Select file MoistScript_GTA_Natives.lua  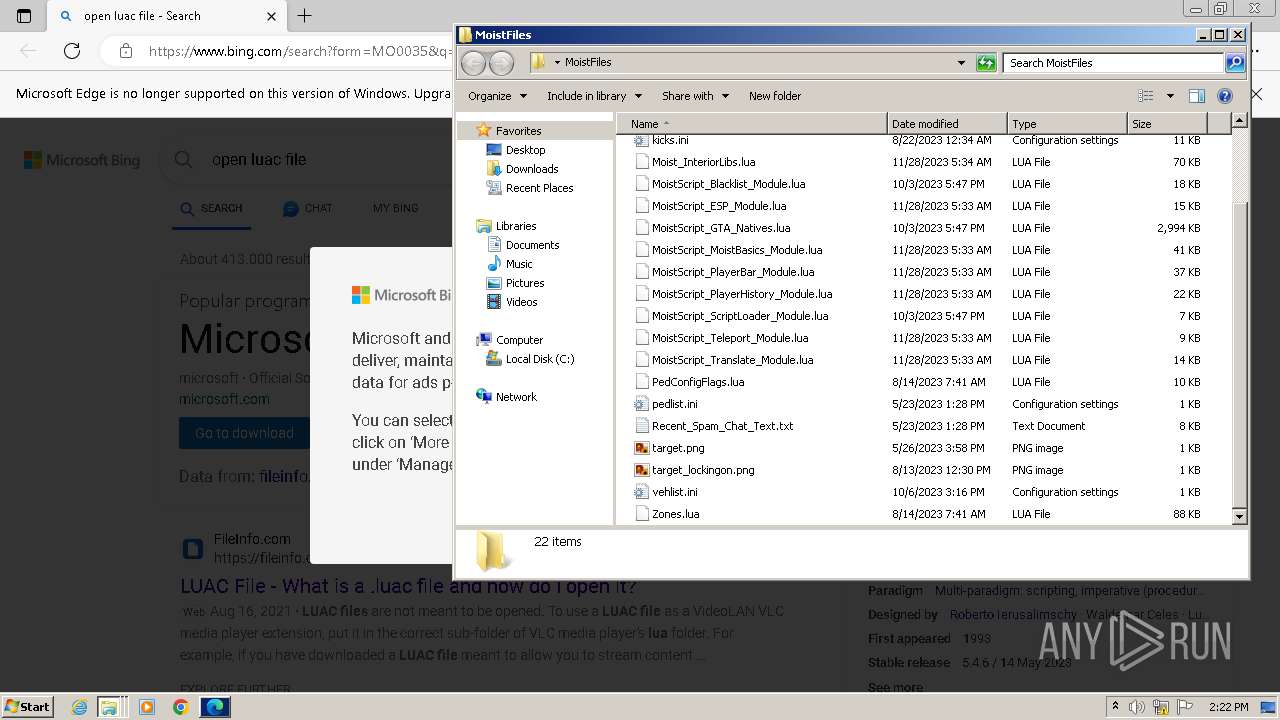pyautogui.click(x=721, y=228)
